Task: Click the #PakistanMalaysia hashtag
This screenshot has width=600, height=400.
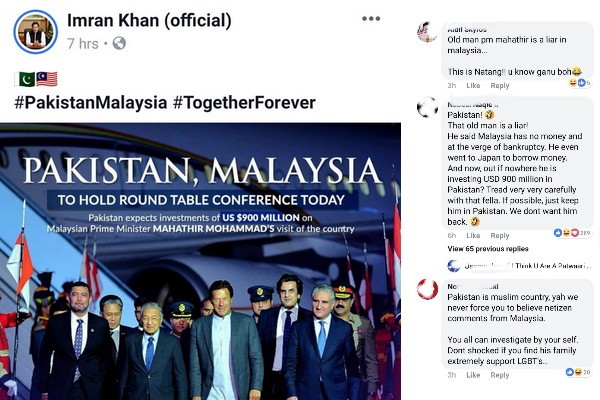Action: (87, 102)
